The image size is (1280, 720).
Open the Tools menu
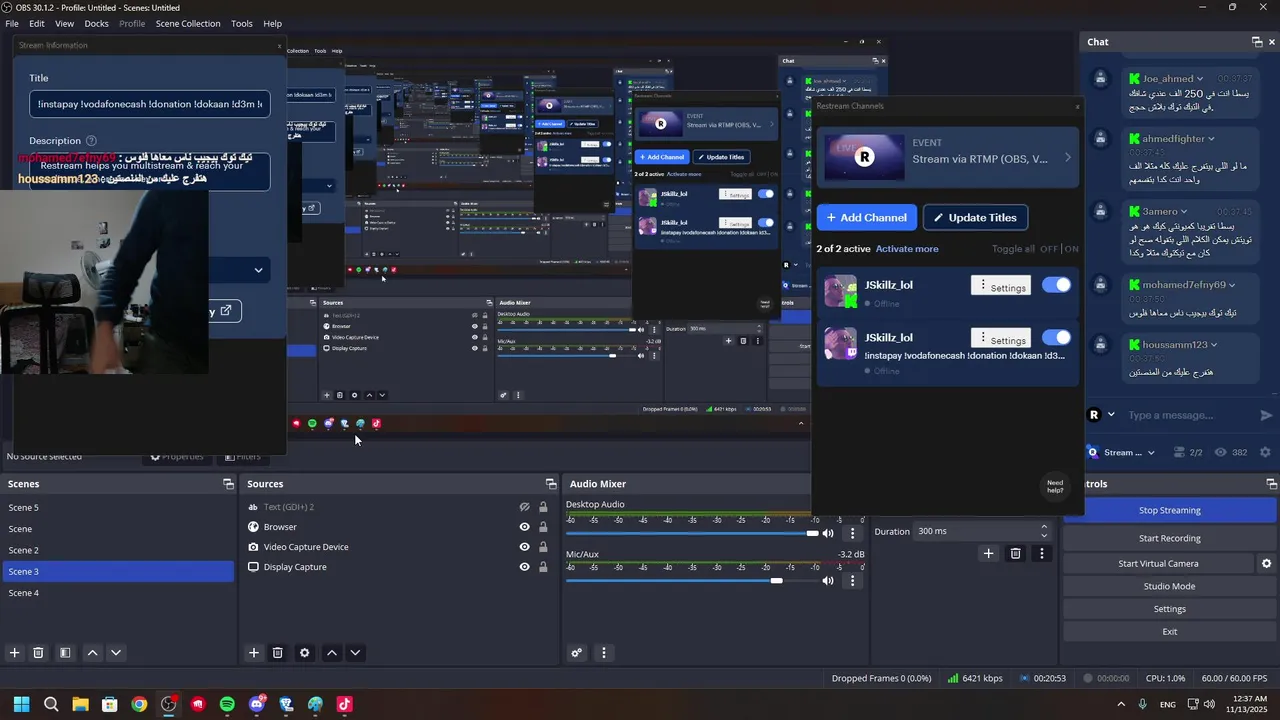(x=242, y=23)
